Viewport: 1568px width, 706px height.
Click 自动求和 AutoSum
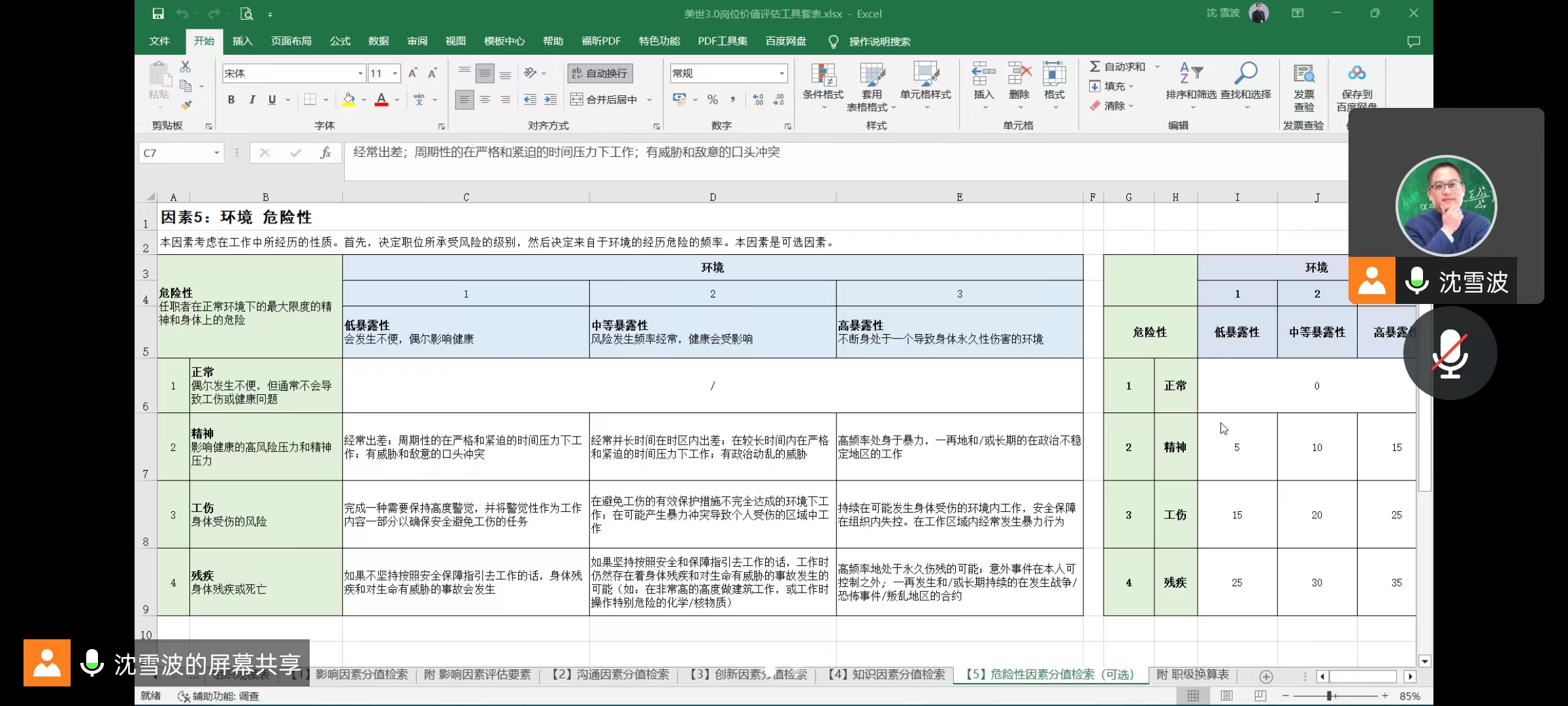click(x=1117, y=67)
